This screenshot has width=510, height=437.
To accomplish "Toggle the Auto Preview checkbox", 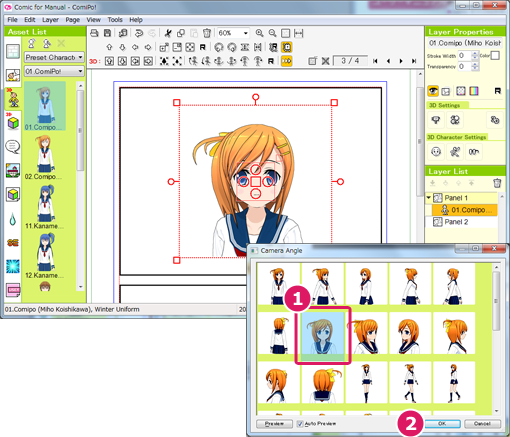I will pyautogui.click(x=300, y=424).
